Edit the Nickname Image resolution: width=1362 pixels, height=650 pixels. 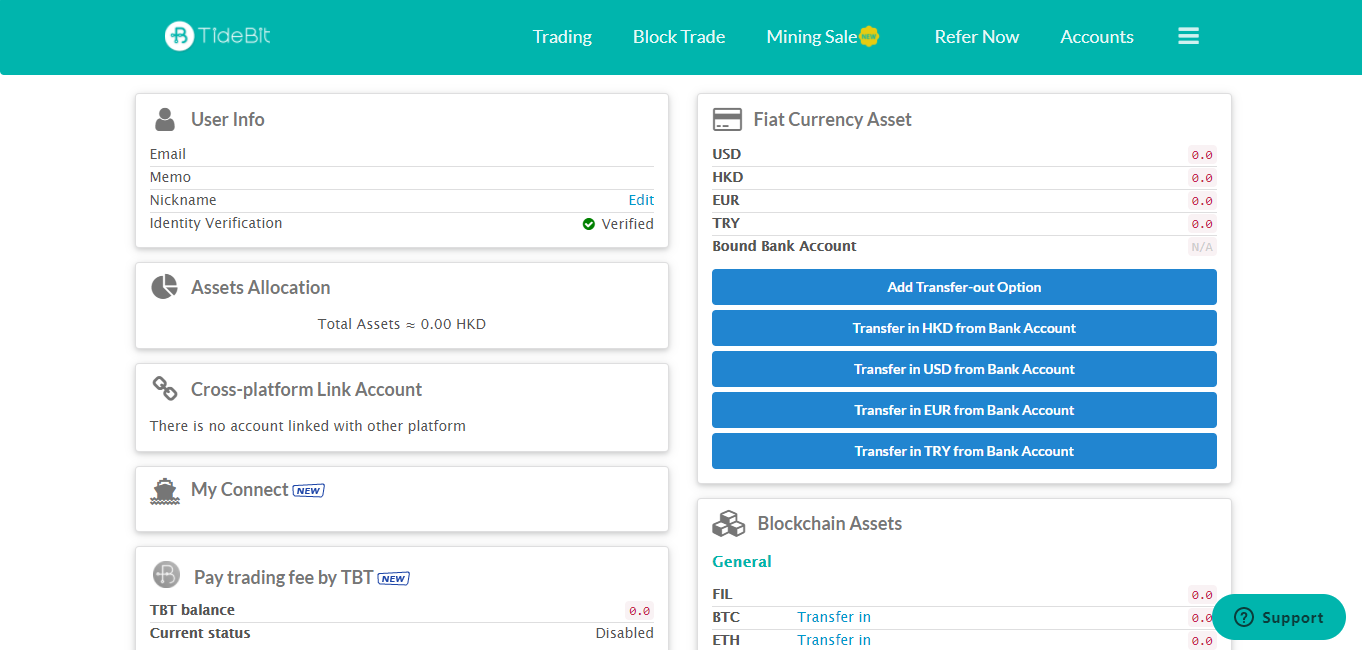pos(641,200)
